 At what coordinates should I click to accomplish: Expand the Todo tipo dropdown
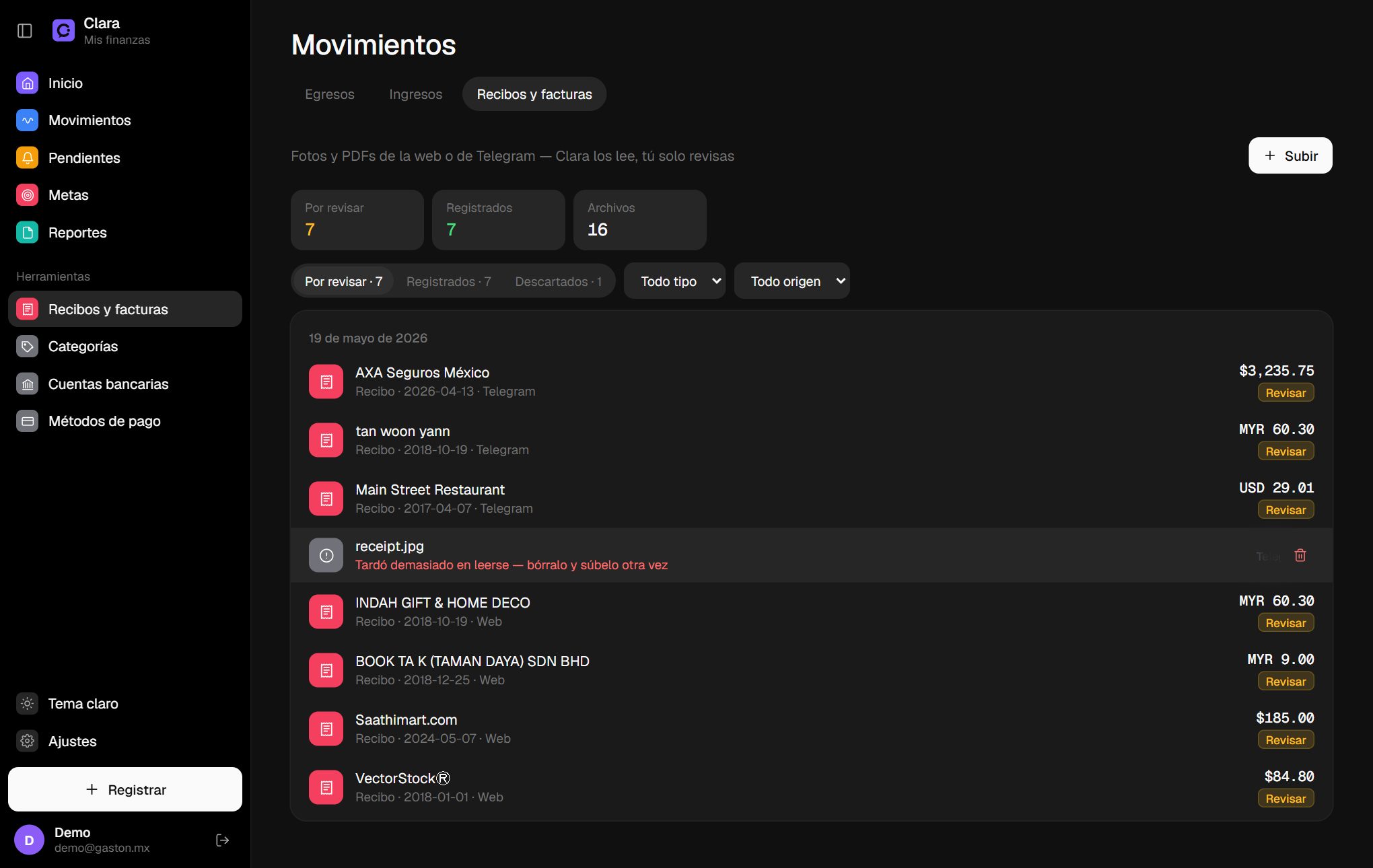point(674,281)
